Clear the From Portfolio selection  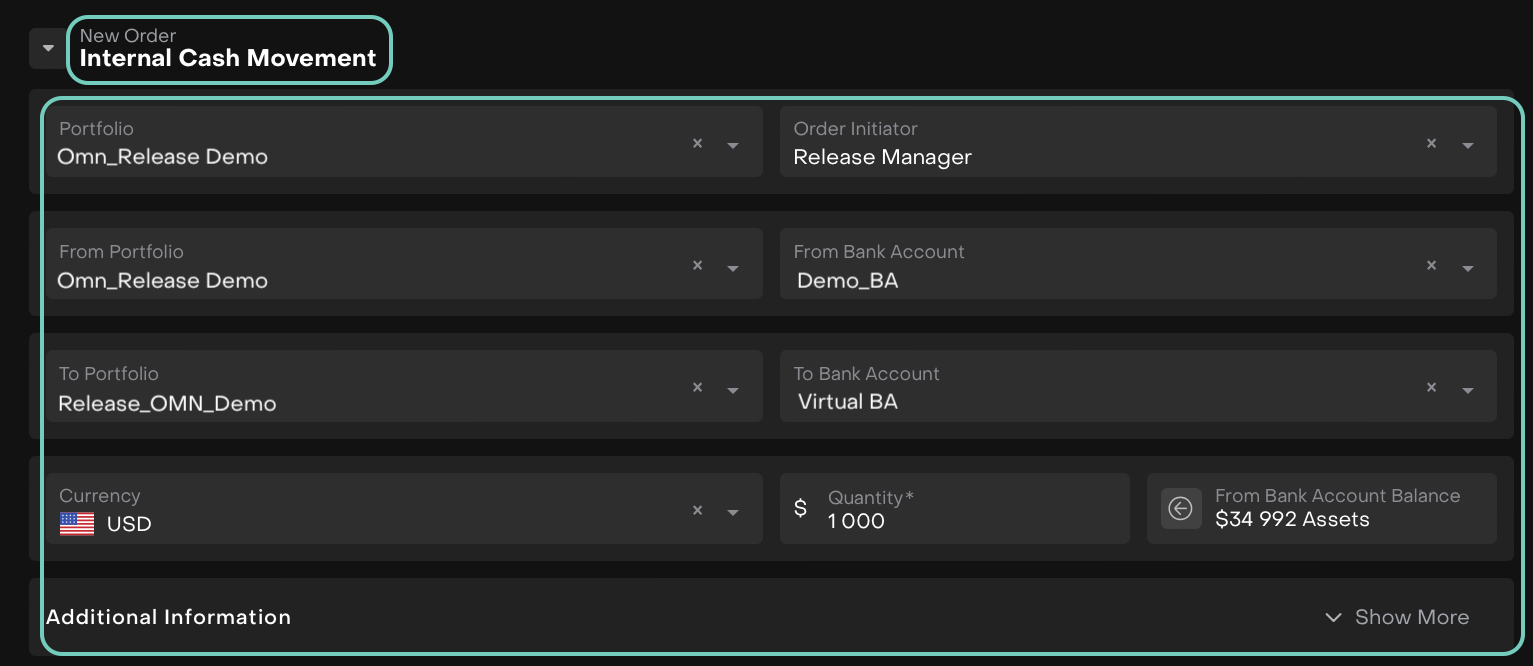pyautogui.click(x=697, y=266)
